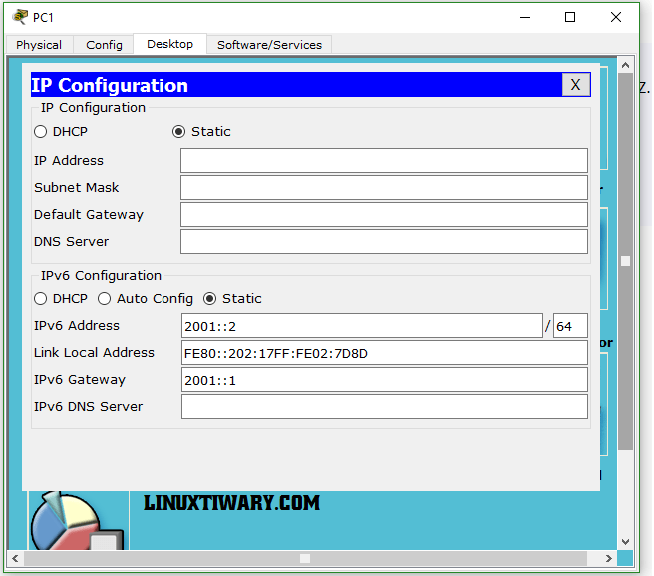
Task: Click the horizontal scrollbar right arrow
Action: [x=609, y=558]
